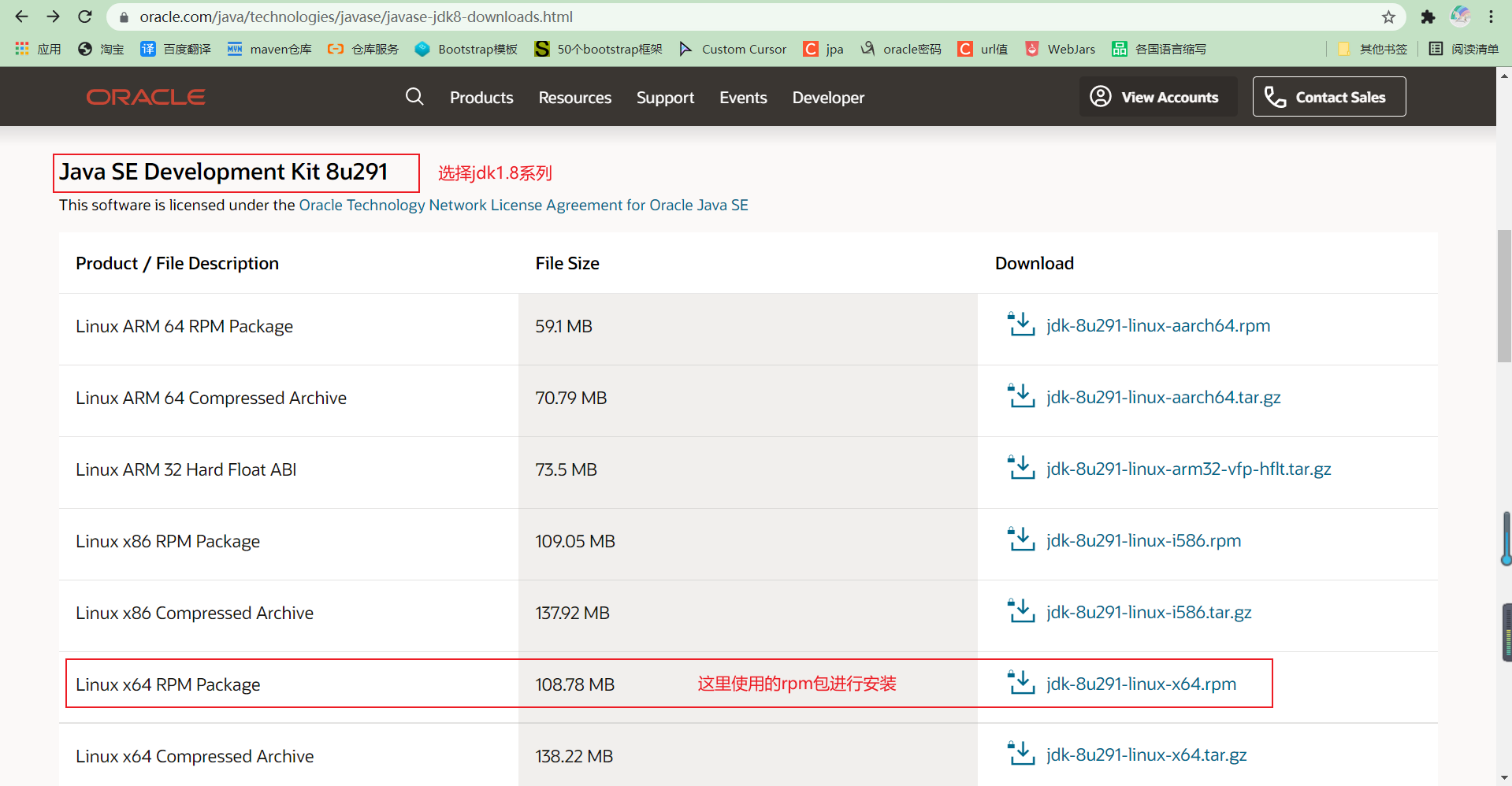The image size is (1512, 786).
Task: Open the 各国语言缩写 bookmark
Action: click(x=1160, y=49)
